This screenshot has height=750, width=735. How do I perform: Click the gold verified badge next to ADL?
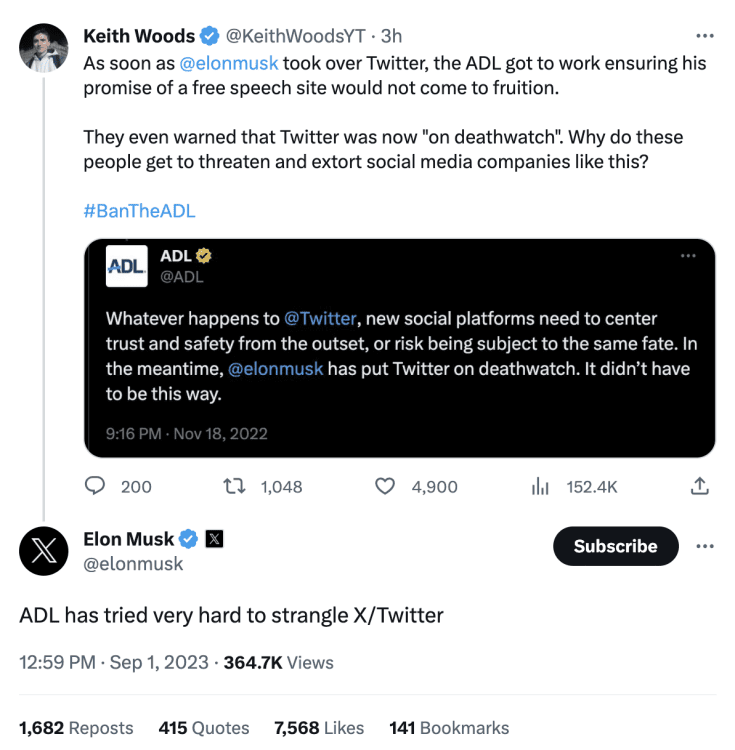[x=205, y=256]
